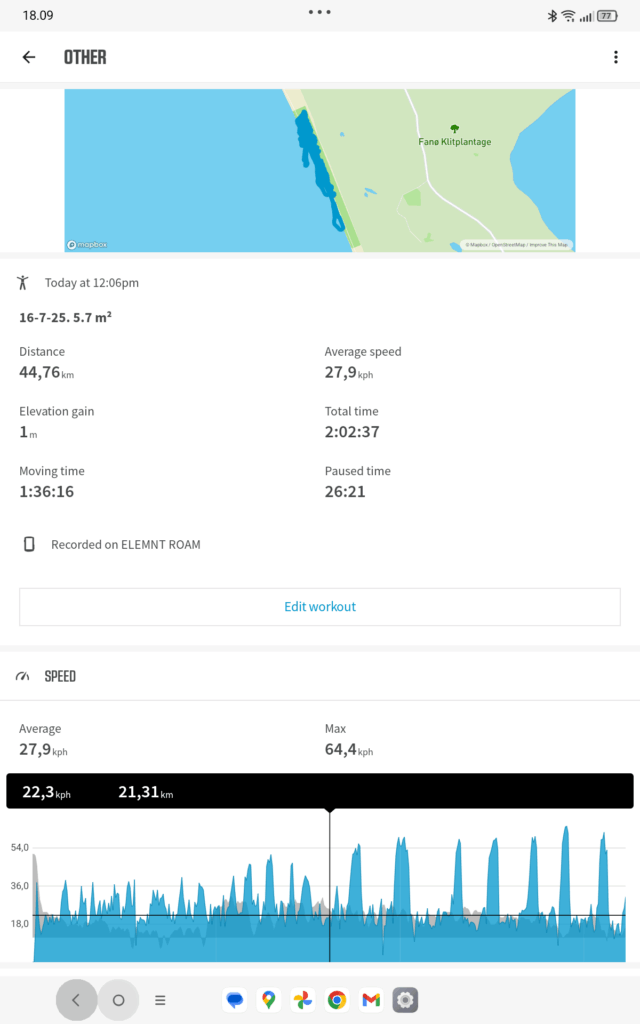Select the SPEED section header
Screen dimensions: 640x1024
[320, 677]
